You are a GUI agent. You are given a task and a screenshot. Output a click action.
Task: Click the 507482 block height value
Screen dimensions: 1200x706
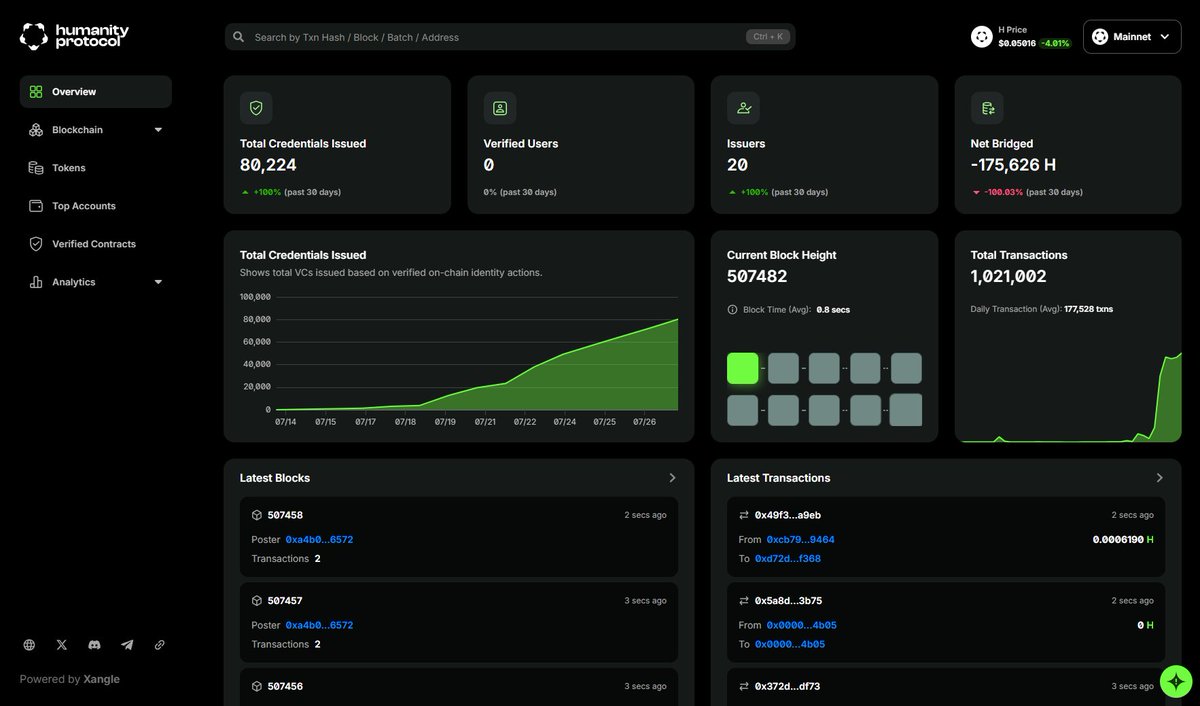coord(757,277)
